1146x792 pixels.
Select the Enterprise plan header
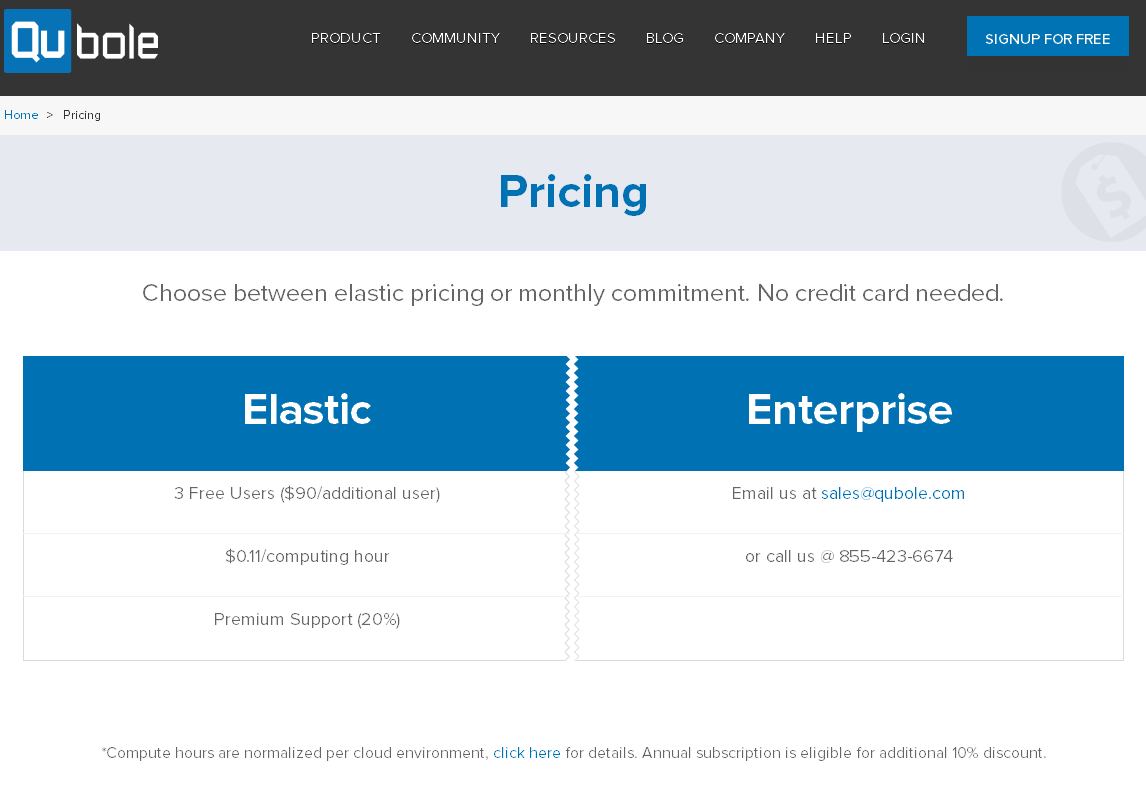pyautogui.click(x=849, y=410)
